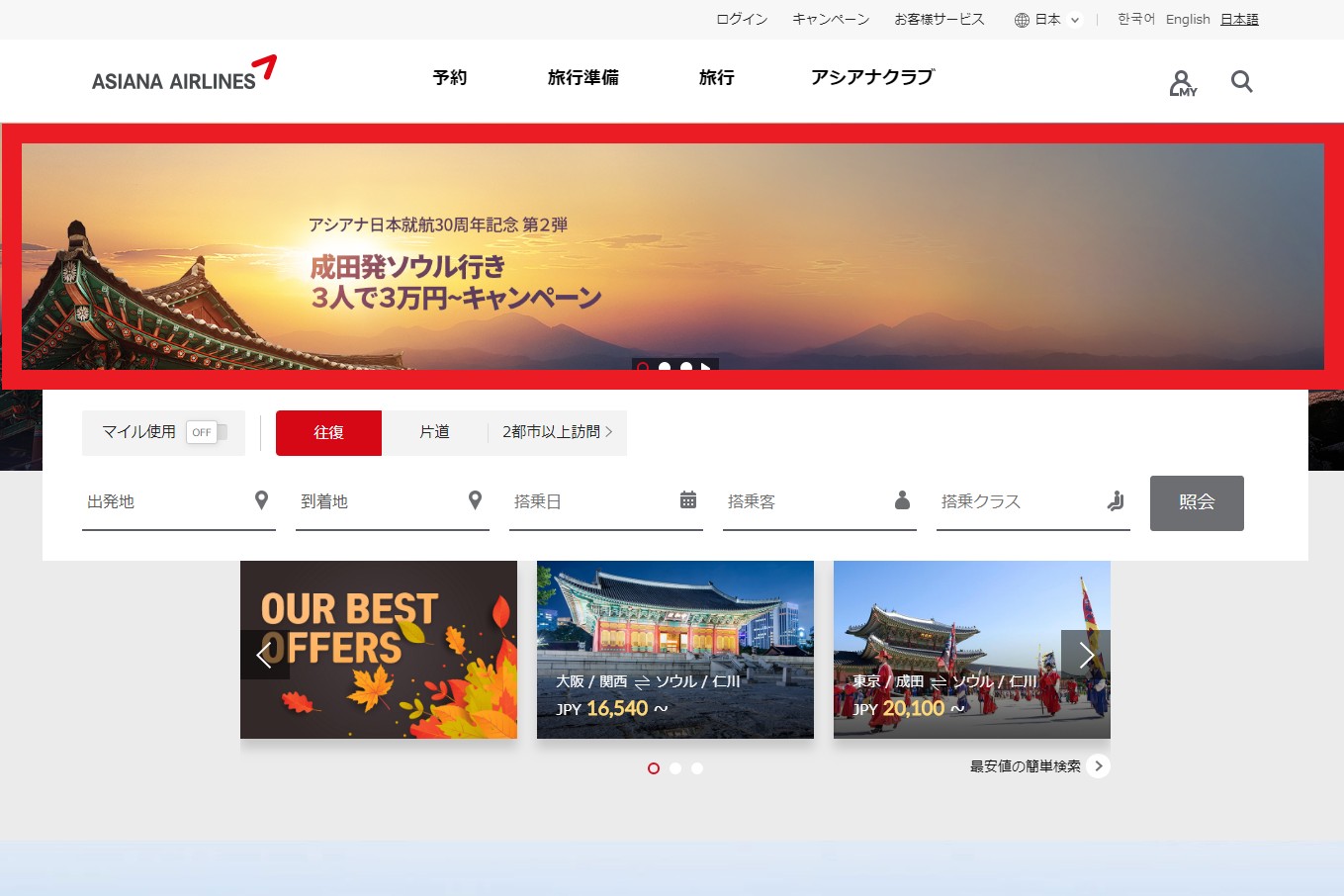Open the 旅行 menu

(x=717, y=77)
